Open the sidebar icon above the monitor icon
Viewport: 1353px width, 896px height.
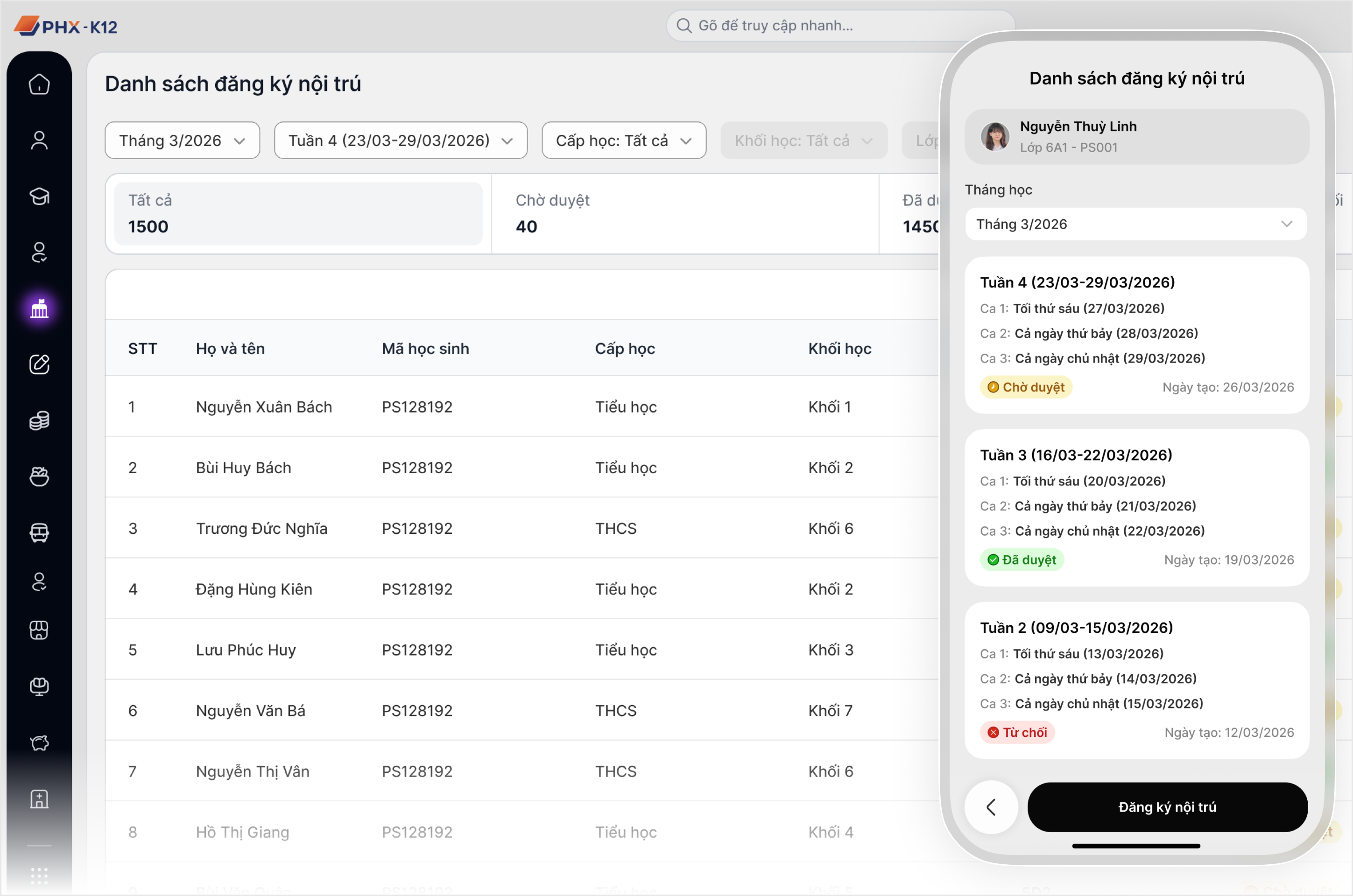click(39, 630)
